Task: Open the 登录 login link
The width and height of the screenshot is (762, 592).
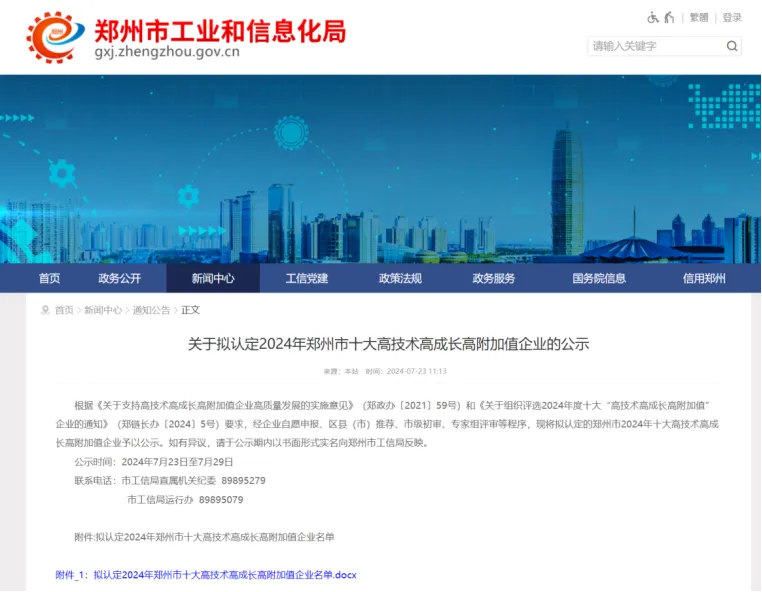Action: pyautogui.click(x=732, y=18)
